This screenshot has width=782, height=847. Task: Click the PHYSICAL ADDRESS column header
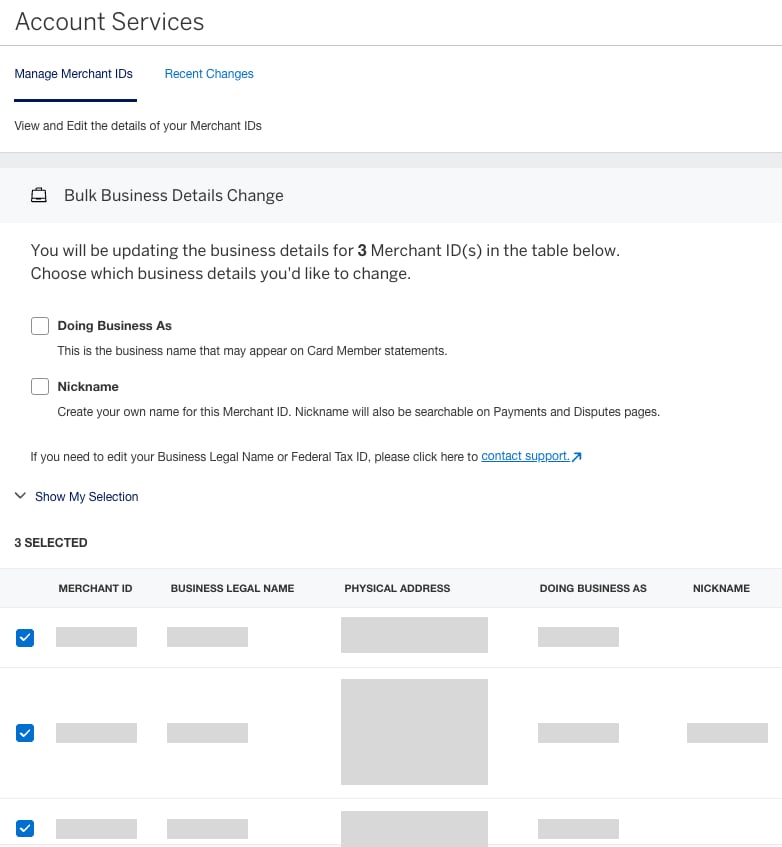pos(397,588)
